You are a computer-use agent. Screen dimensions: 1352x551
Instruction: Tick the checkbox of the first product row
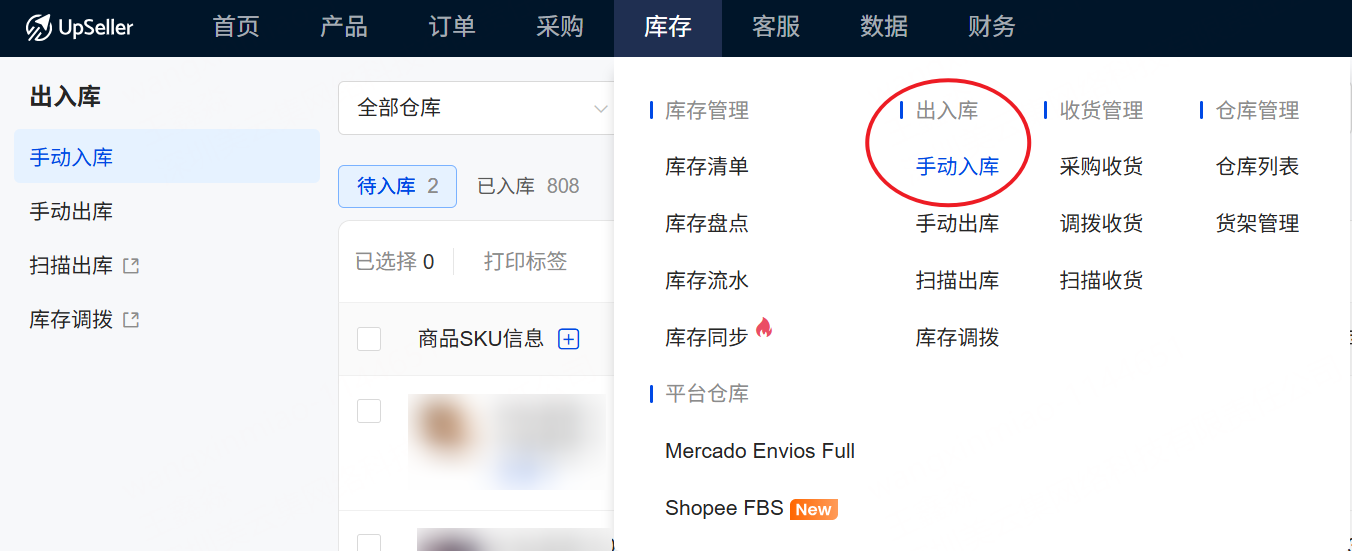point(369,410)
